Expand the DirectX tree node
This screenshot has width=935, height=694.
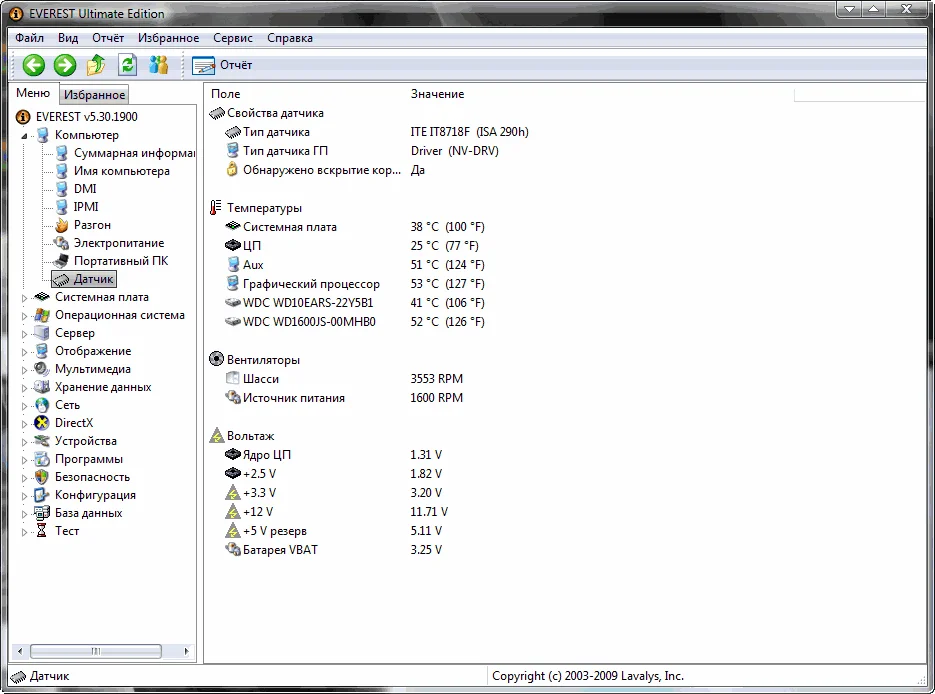[x=24, y=424]
